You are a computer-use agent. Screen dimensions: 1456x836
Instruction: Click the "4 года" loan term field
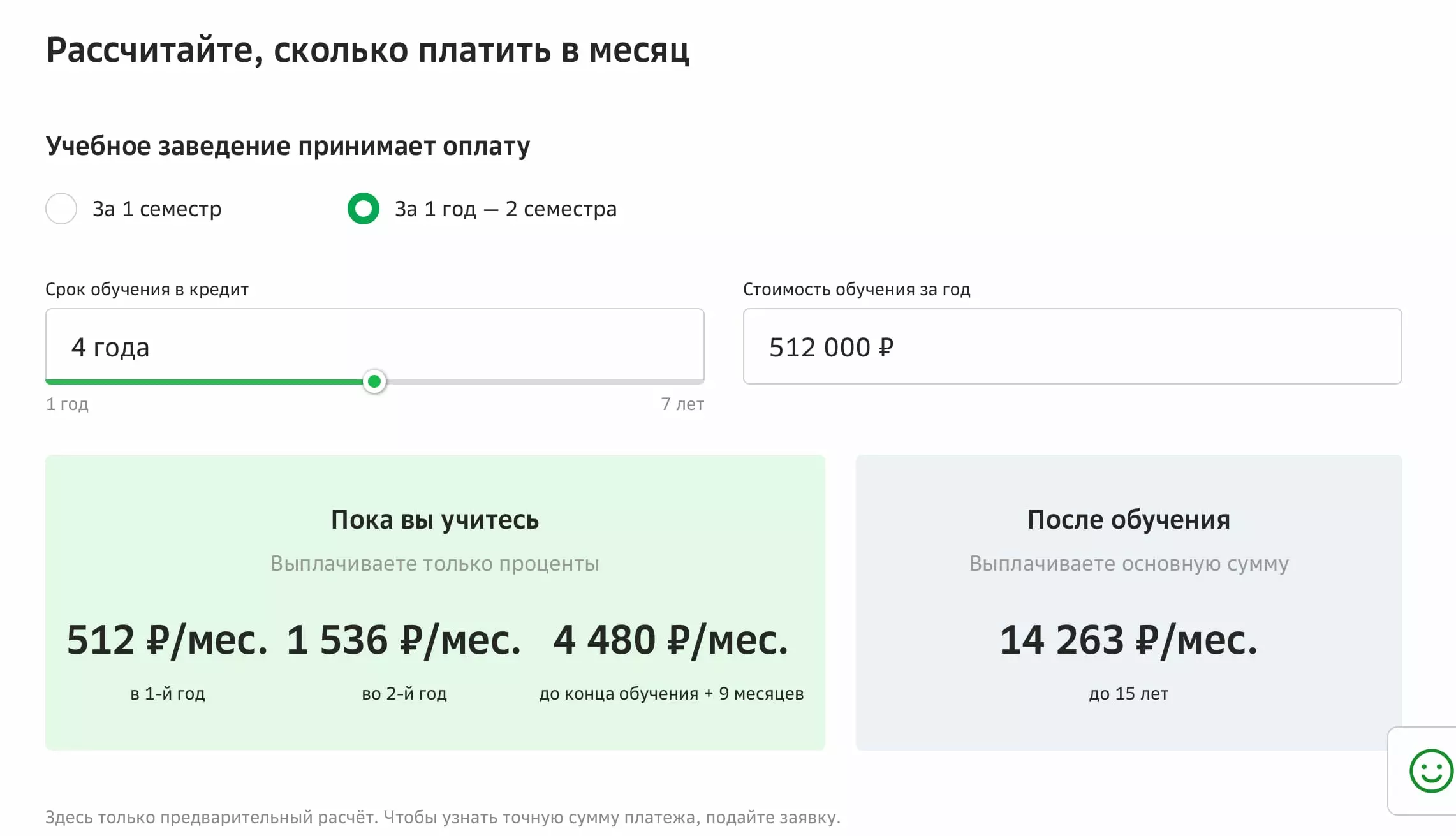pyautogui.click(x=374, y=346)
